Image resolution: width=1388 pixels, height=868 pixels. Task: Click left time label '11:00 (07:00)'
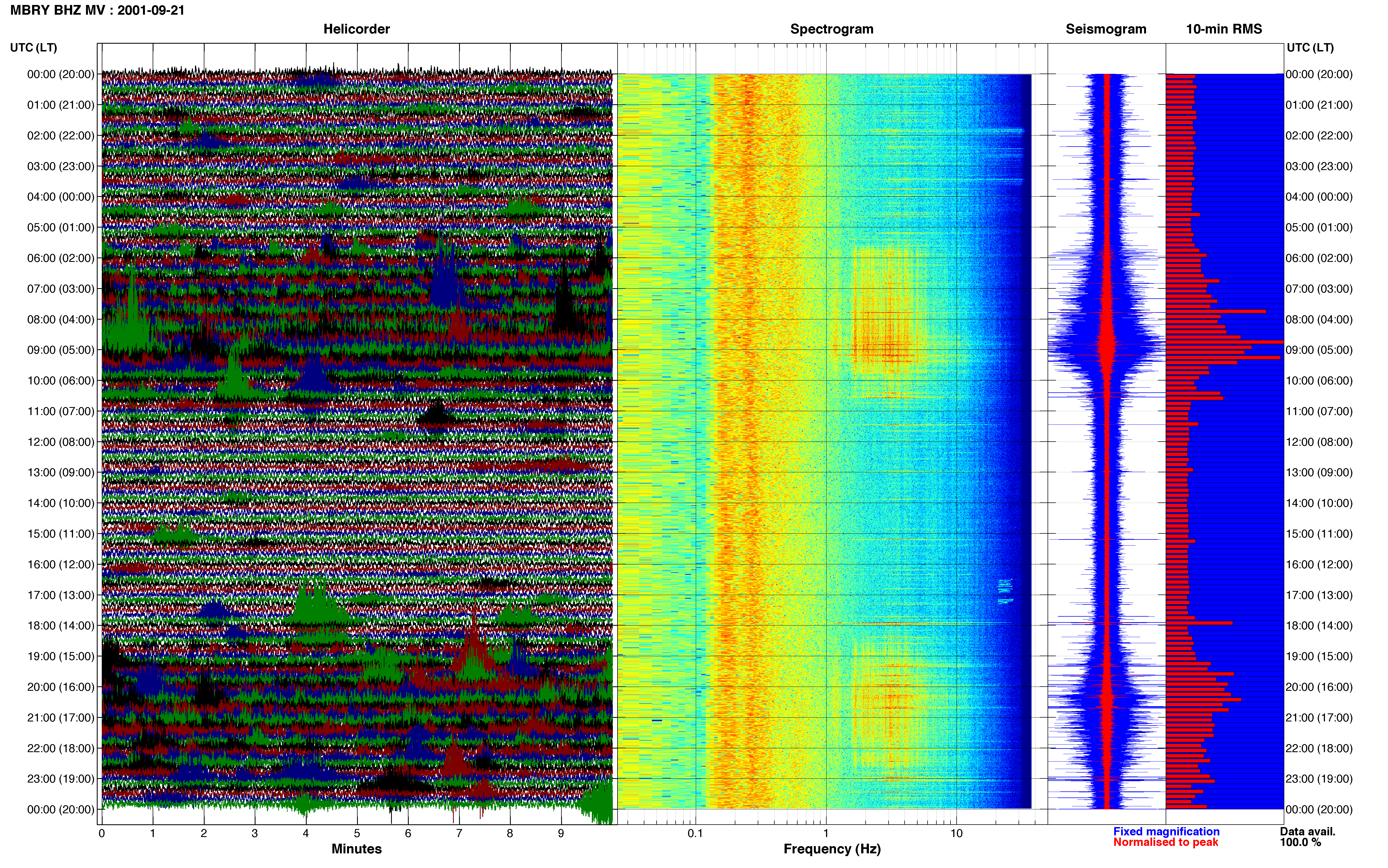click(x=61, y=411)
